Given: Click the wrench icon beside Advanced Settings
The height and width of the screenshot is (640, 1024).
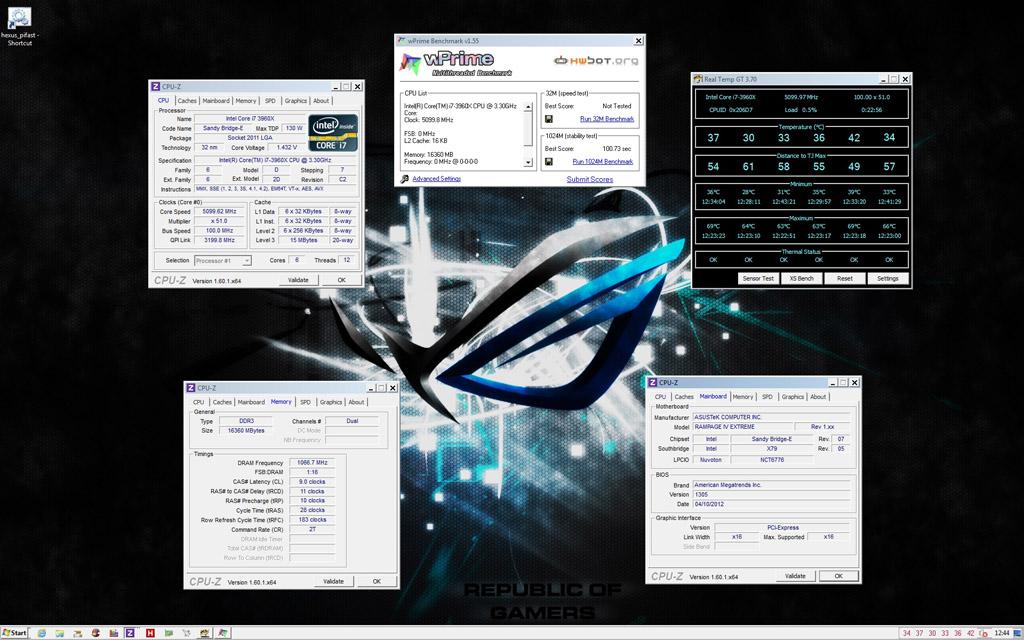Looking at the screenshot, I should pyautogui.click(x=404, y=179).
